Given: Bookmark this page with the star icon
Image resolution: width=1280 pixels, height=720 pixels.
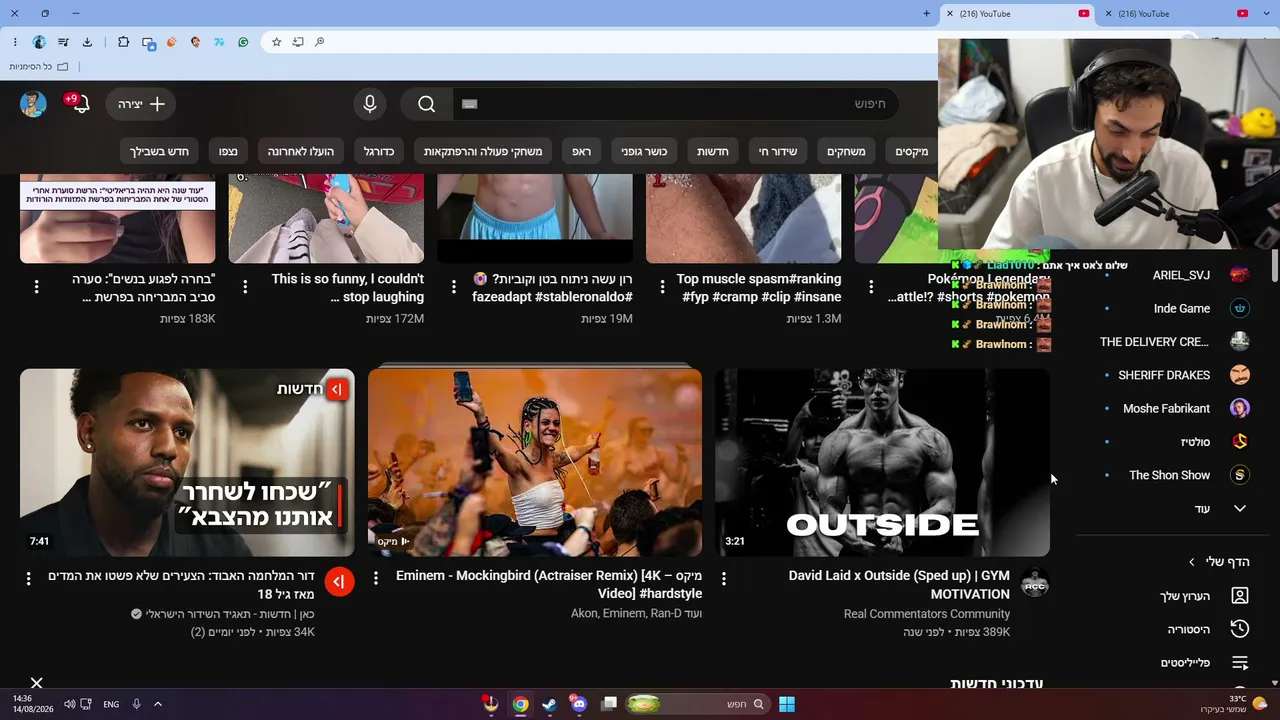Looking at the screenshot, I should 277,42.
